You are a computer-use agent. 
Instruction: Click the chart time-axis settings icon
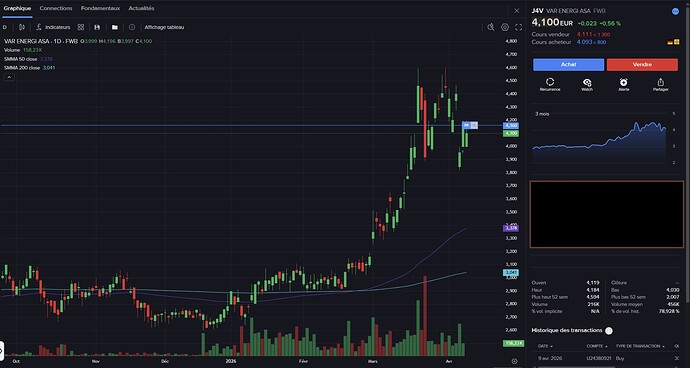click(514, 361)
